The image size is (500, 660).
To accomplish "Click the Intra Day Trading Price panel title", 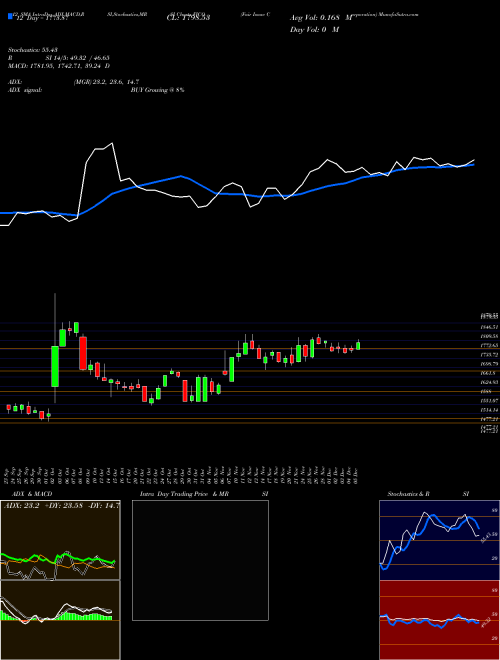I will pos(204,494).
